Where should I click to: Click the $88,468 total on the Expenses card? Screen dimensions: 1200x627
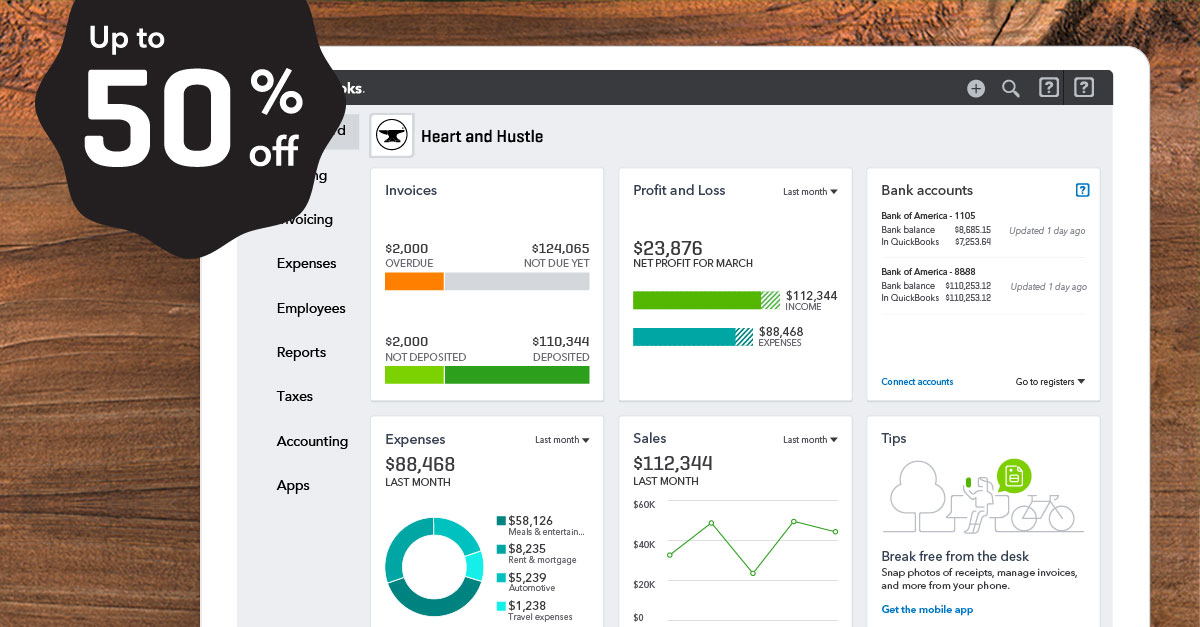click(x=420, y=464)
